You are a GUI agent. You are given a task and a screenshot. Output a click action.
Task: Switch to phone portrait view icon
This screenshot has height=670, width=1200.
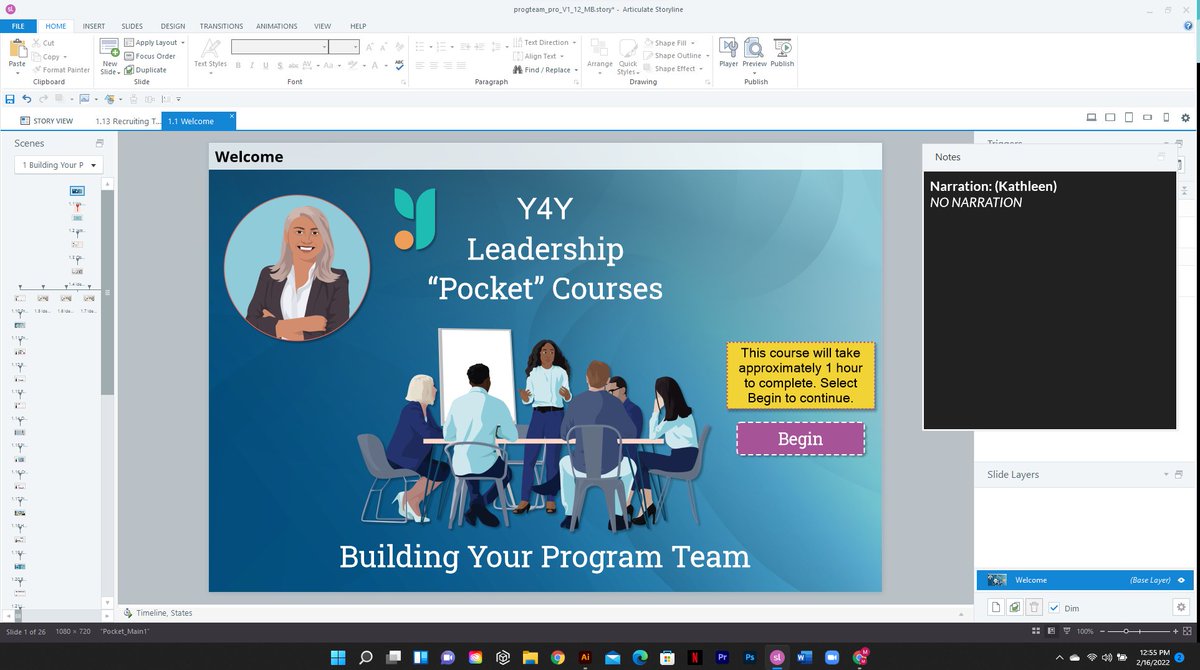(1166, 118)
